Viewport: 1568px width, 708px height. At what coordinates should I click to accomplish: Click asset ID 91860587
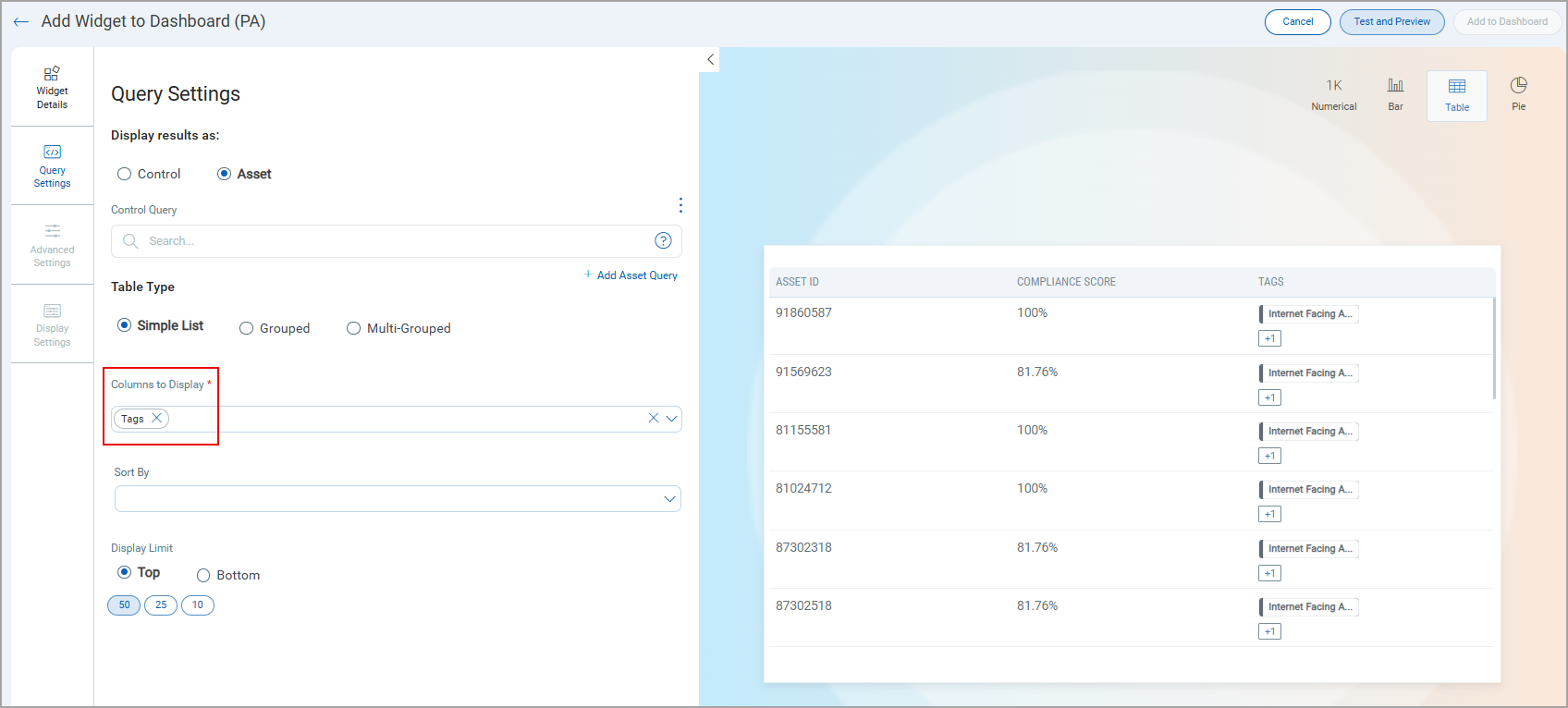803,312
